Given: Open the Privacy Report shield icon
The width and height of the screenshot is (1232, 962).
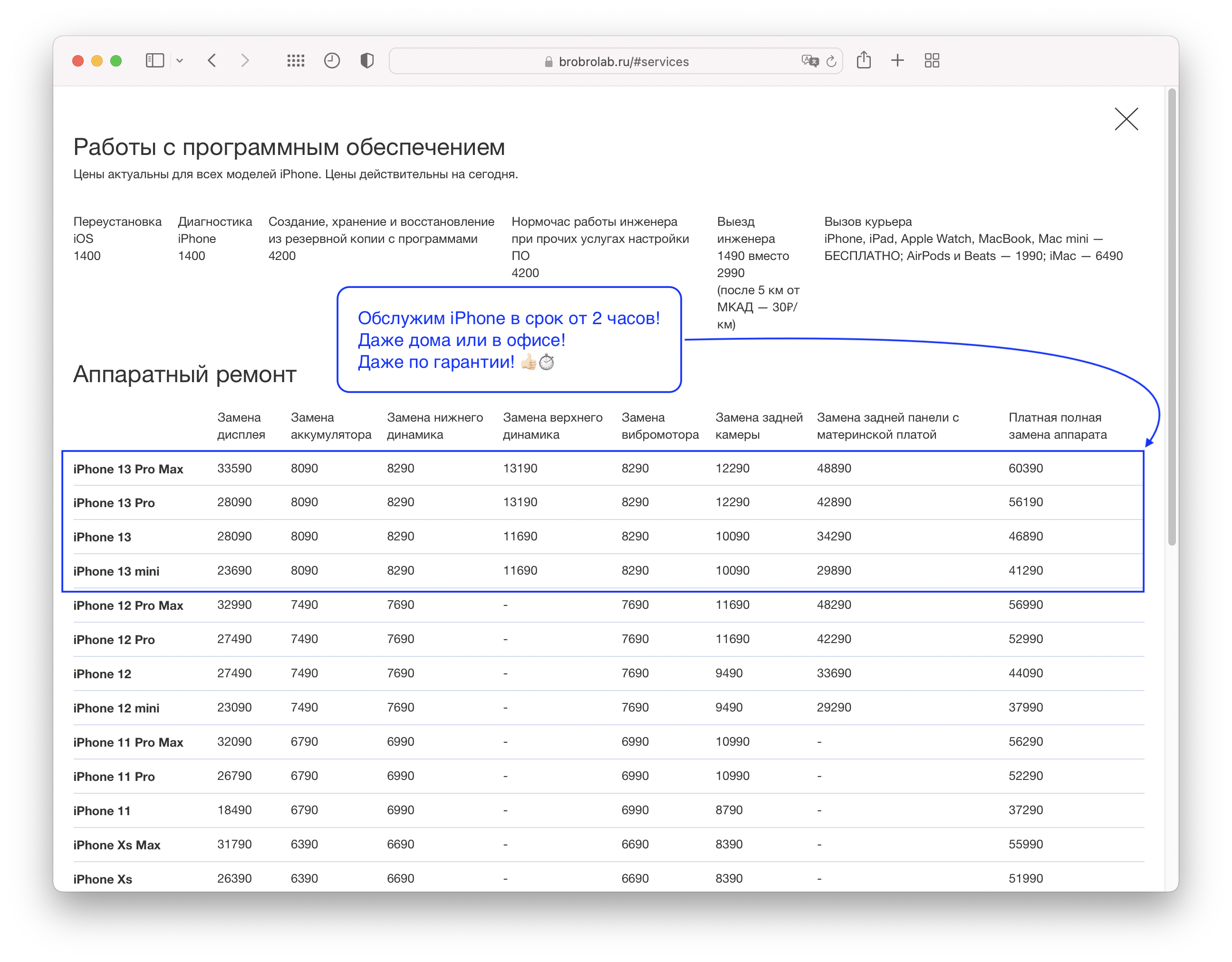Looking at the screenshot, I should 366,60.
